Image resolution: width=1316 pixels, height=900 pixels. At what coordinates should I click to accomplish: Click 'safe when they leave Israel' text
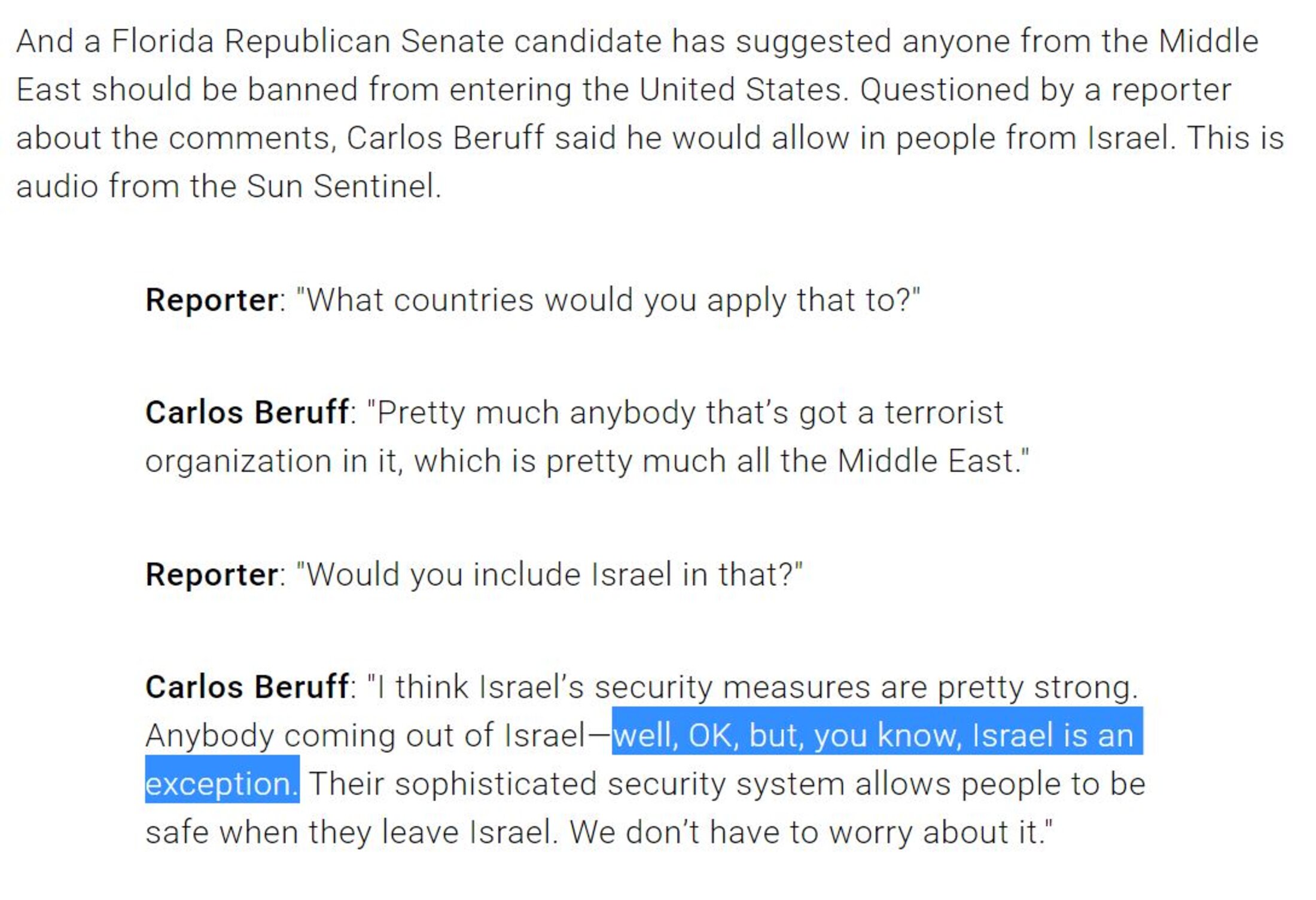(350, 832)
